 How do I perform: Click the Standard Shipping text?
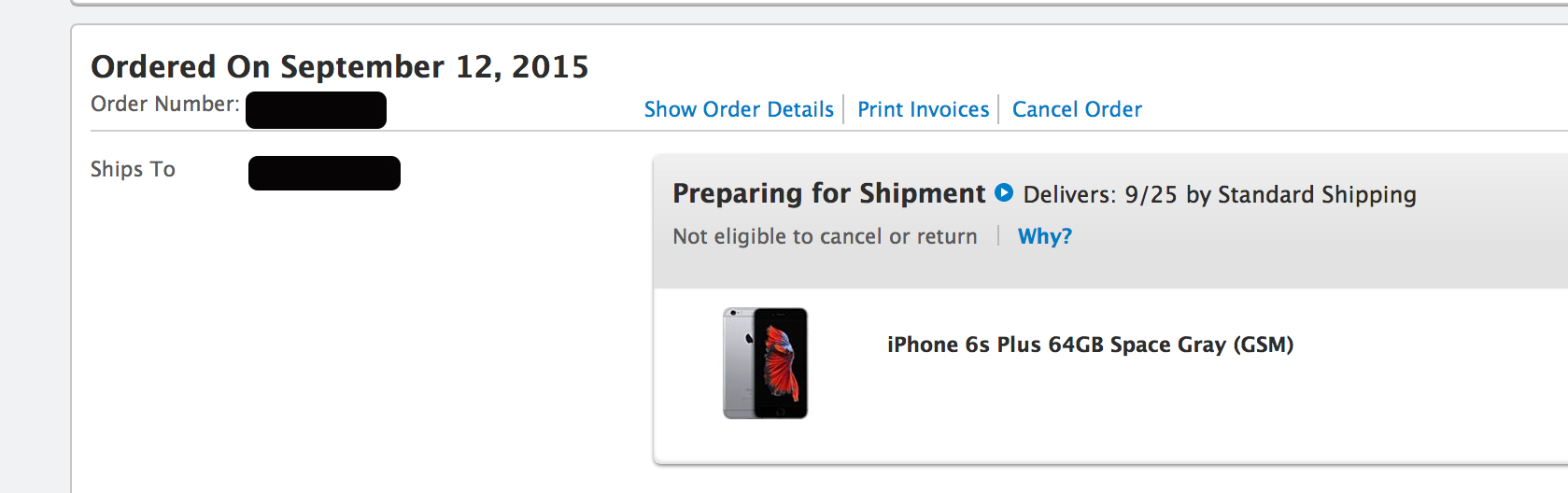tap(1317, 194)
